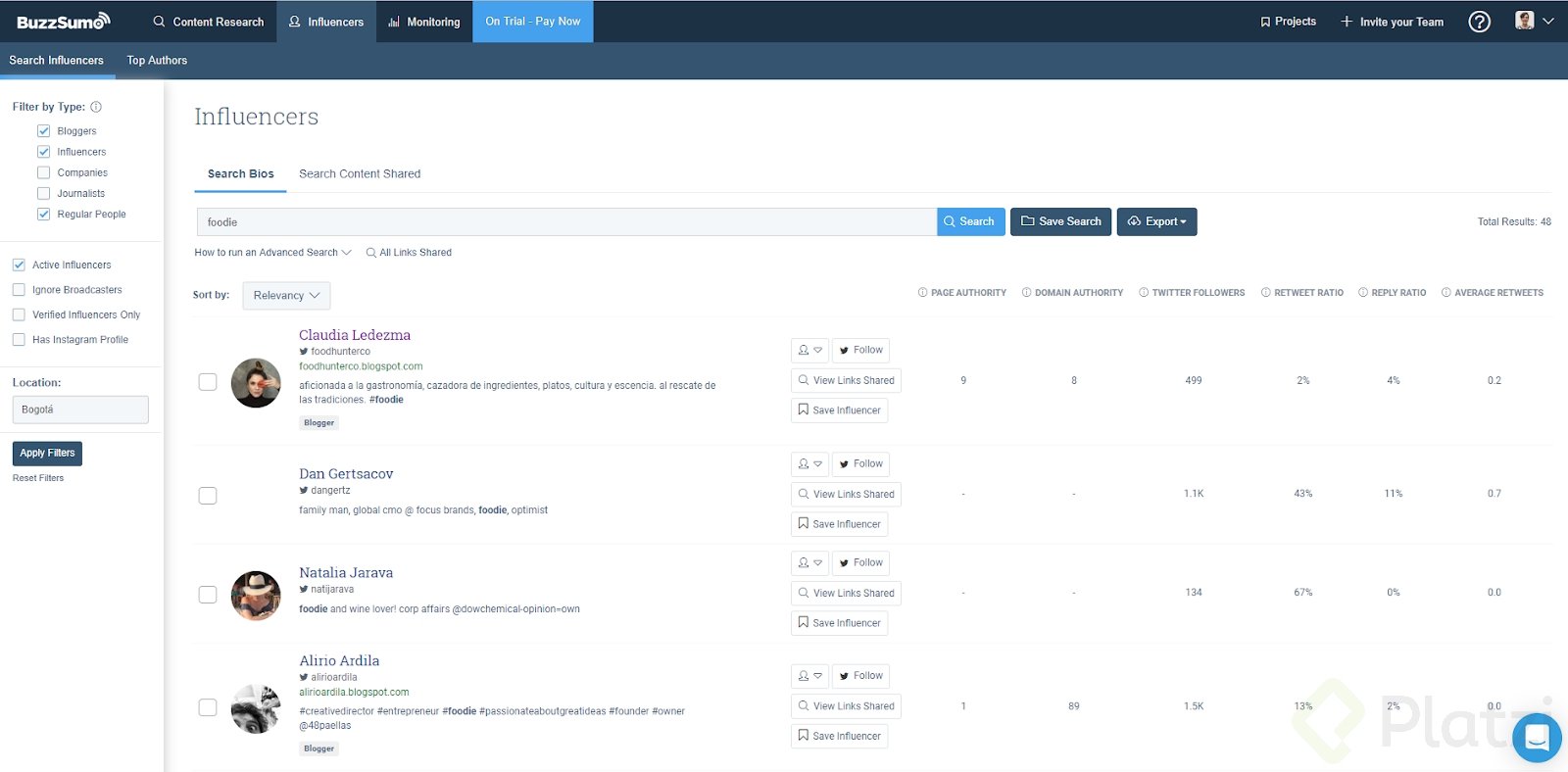
Task: Enable the Companies filter checkbox
Action: pos(43,172)
